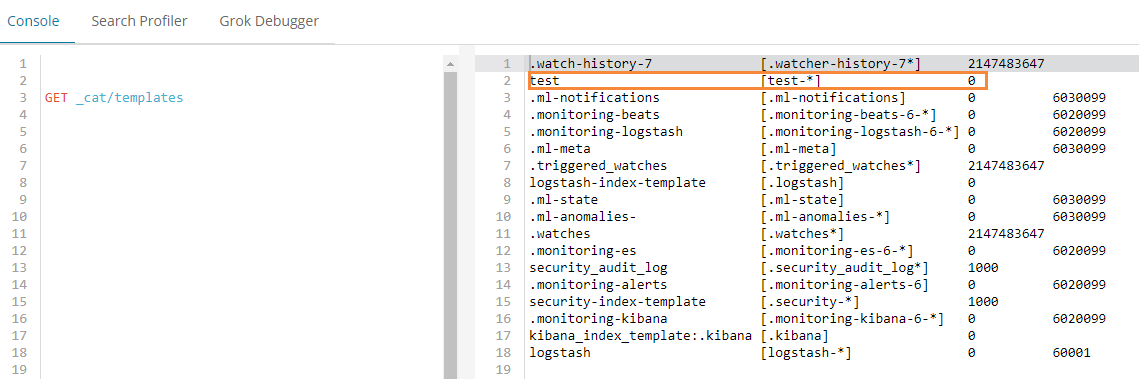1139x379 pixels.
Task: Select .triggered_watches template name
Action: (598, 166)
